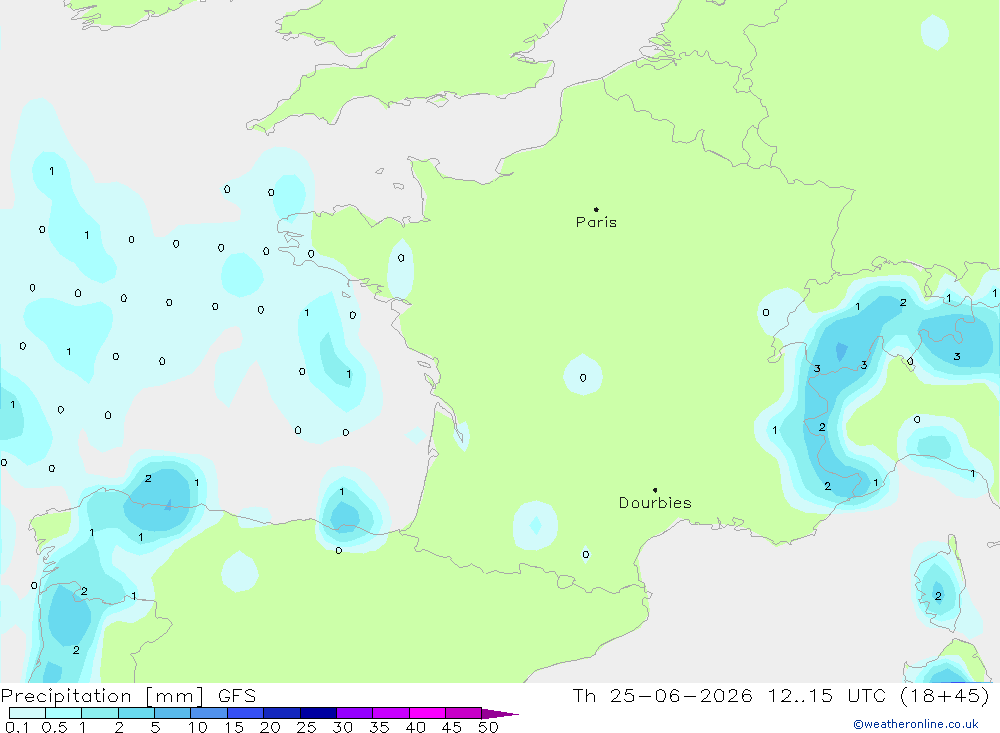The height and width of the screenshot is (733, 1000).
Task: Click the legend value '20'
Action: click(x=270, y=727)
